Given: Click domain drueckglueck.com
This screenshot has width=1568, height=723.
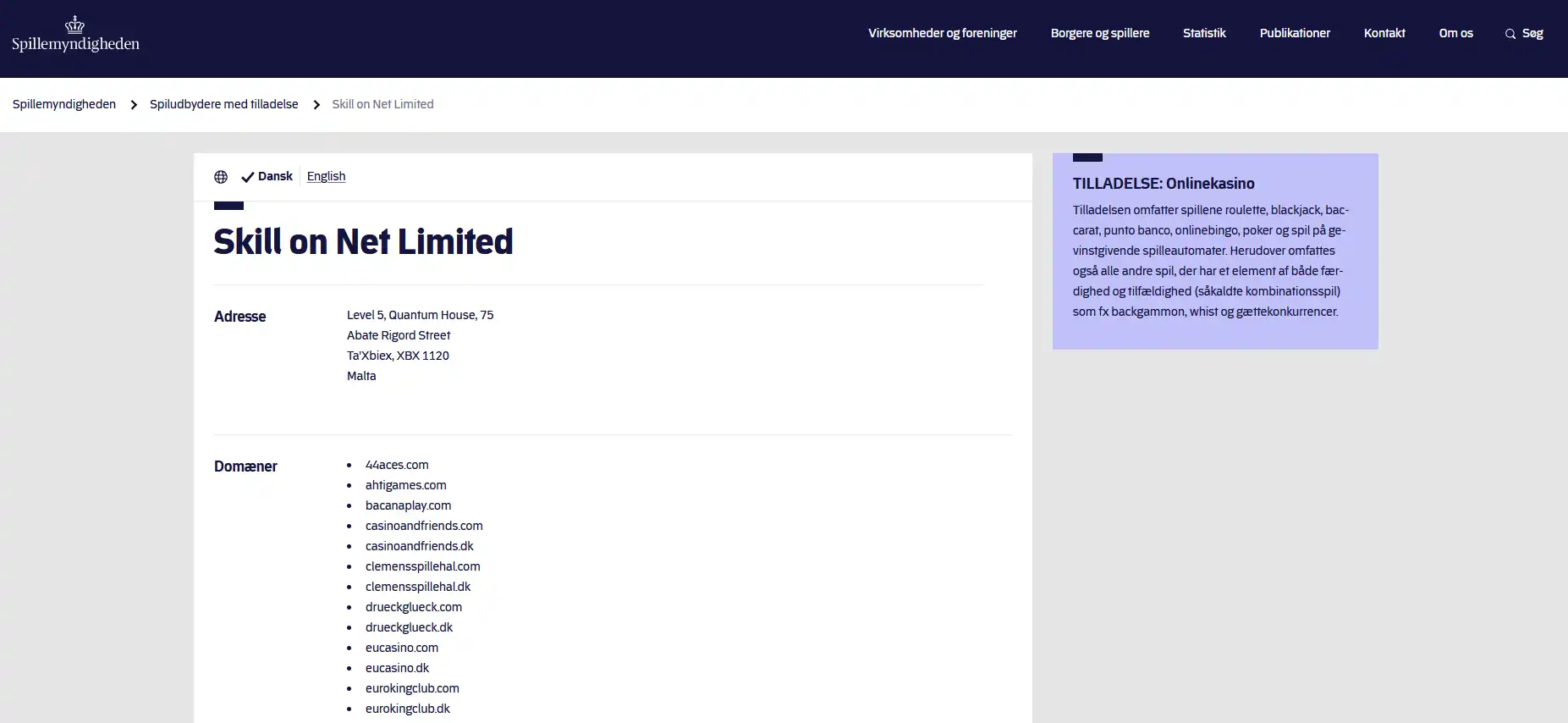Looking at the screenshot, I should coord(414,607).
